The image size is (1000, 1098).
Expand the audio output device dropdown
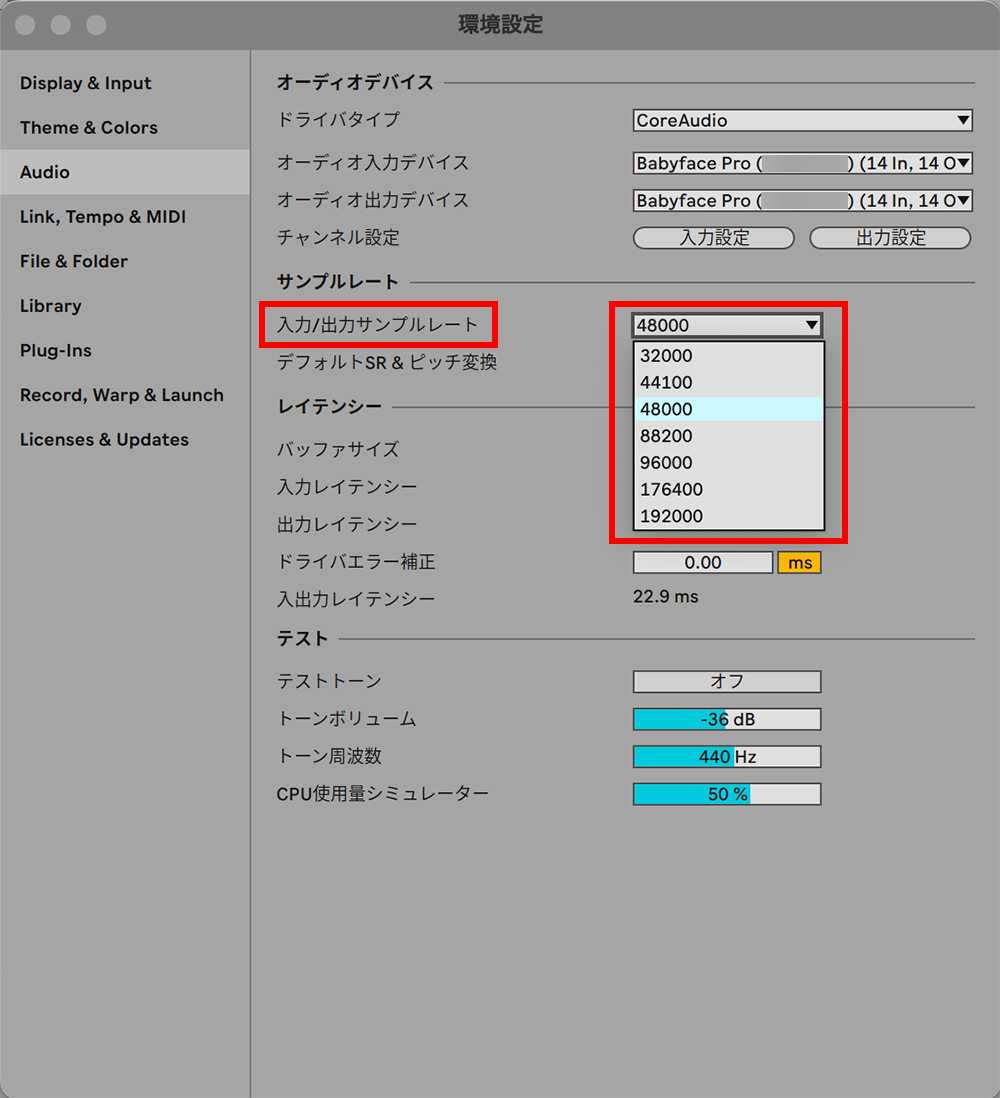tap(802, 201)
